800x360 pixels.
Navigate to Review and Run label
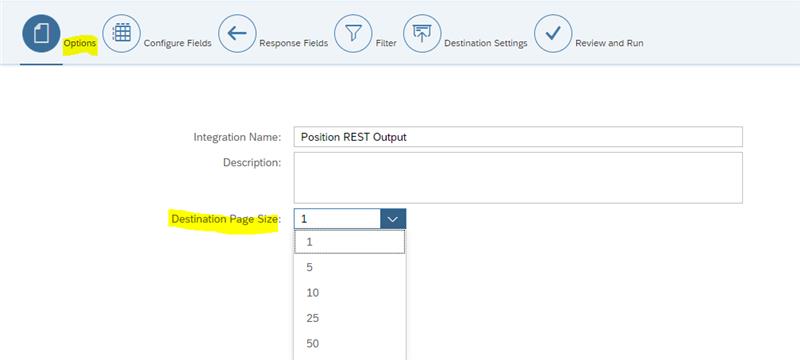609,44
